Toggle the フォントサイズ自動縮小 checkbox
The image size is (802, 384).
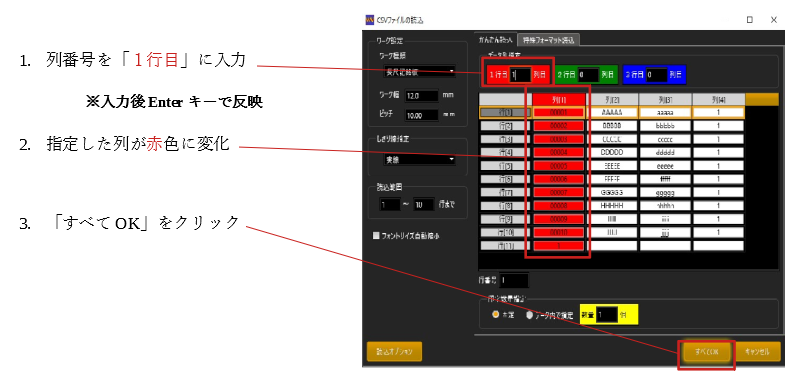[376, 236]
